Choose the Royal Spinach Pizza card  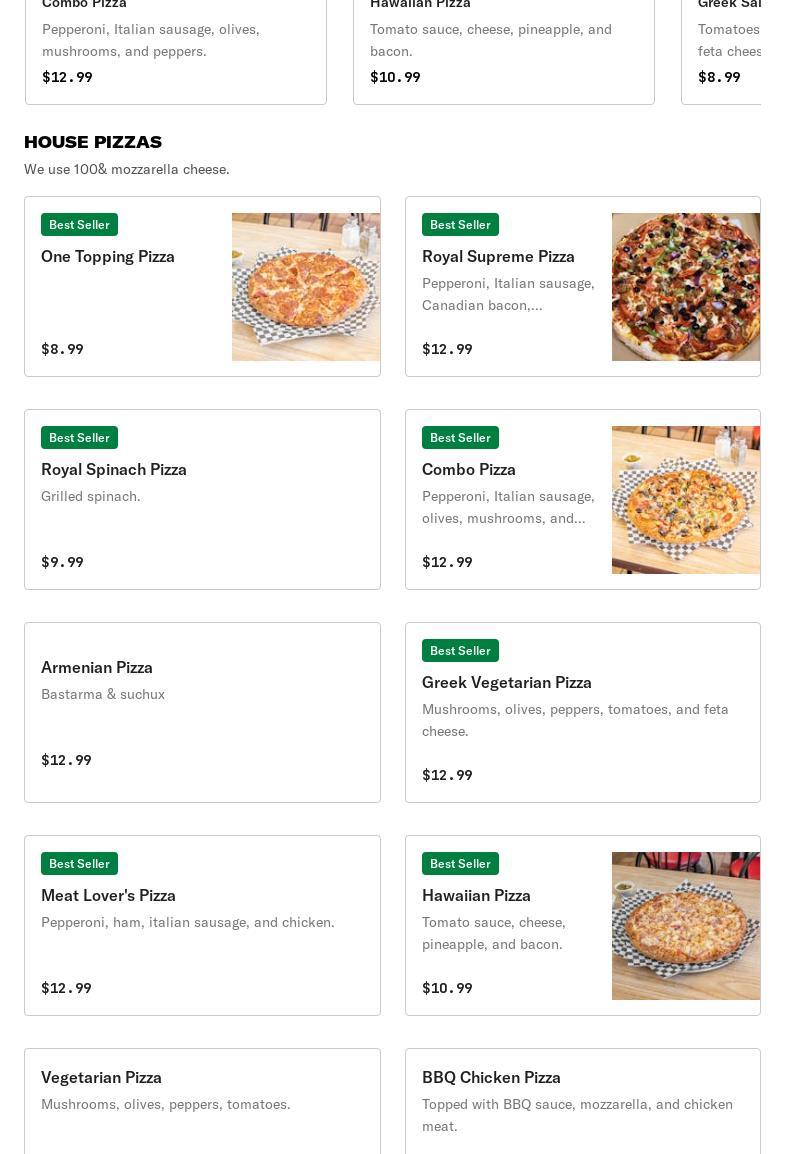click(x=202, y=500)
